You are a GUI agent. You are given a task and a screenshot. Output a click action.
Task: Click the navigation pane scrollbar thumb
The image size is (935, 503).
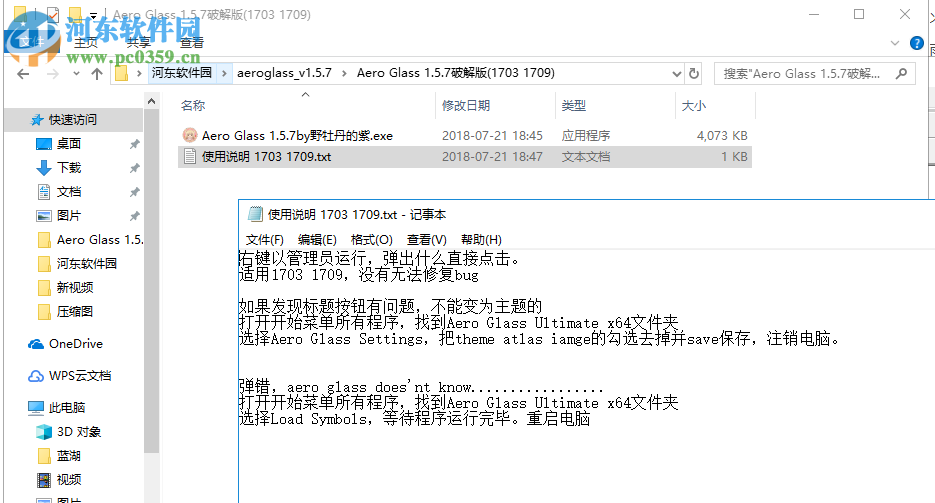pos(151,282)
